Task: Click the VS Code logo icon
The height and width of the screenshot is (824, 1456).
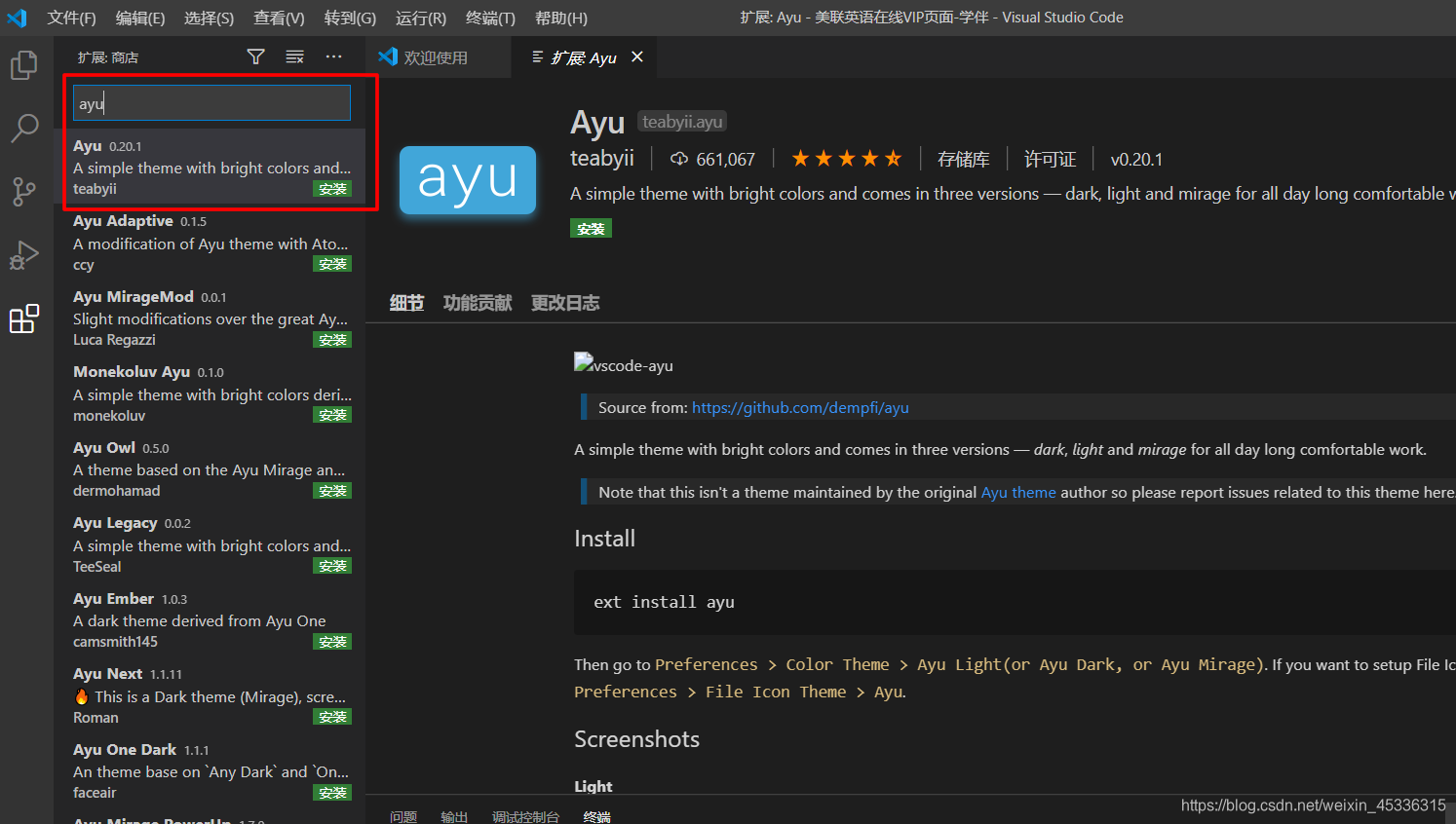Action: [x=17, y=18]
